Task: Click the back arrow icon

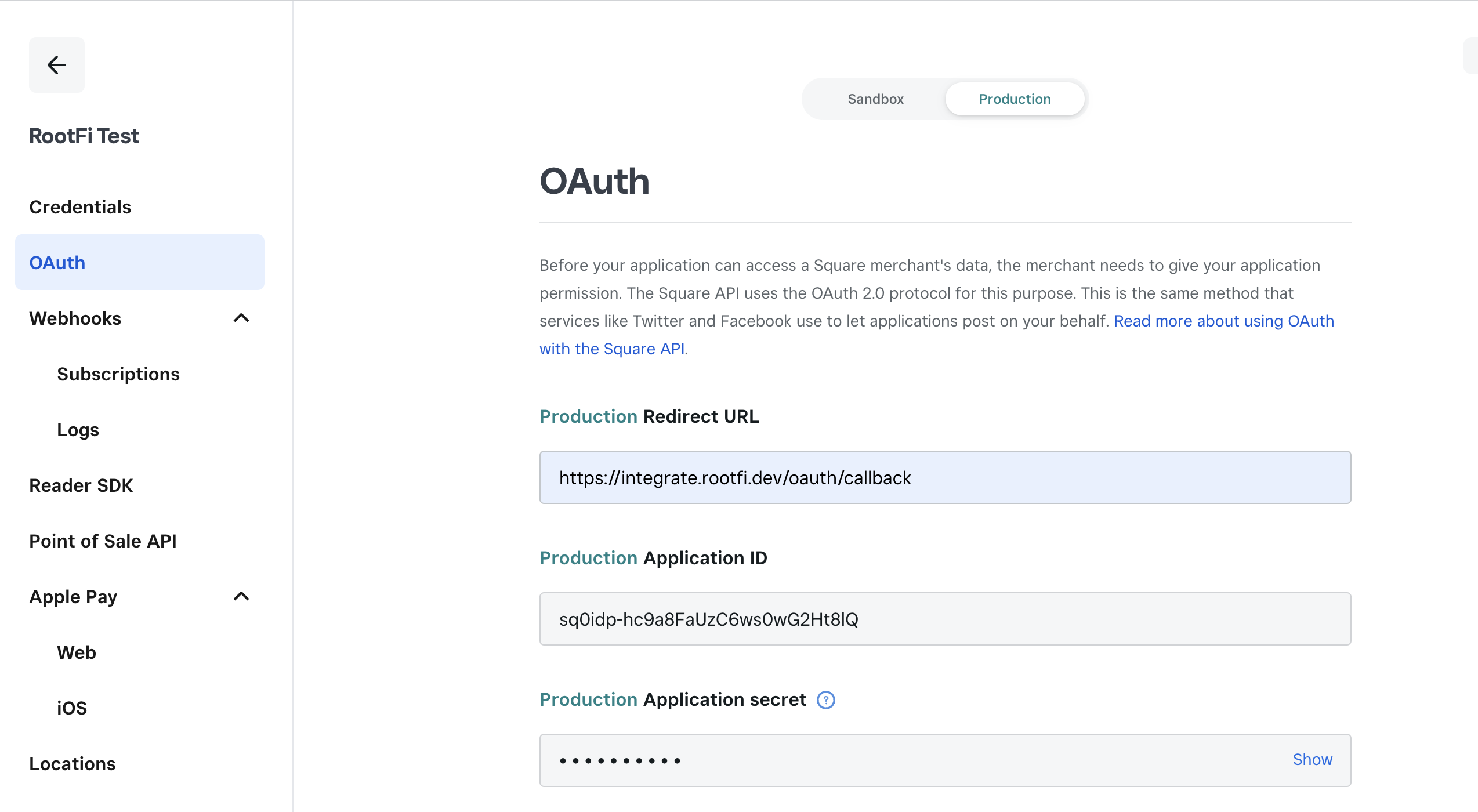Action: [56, 65]
